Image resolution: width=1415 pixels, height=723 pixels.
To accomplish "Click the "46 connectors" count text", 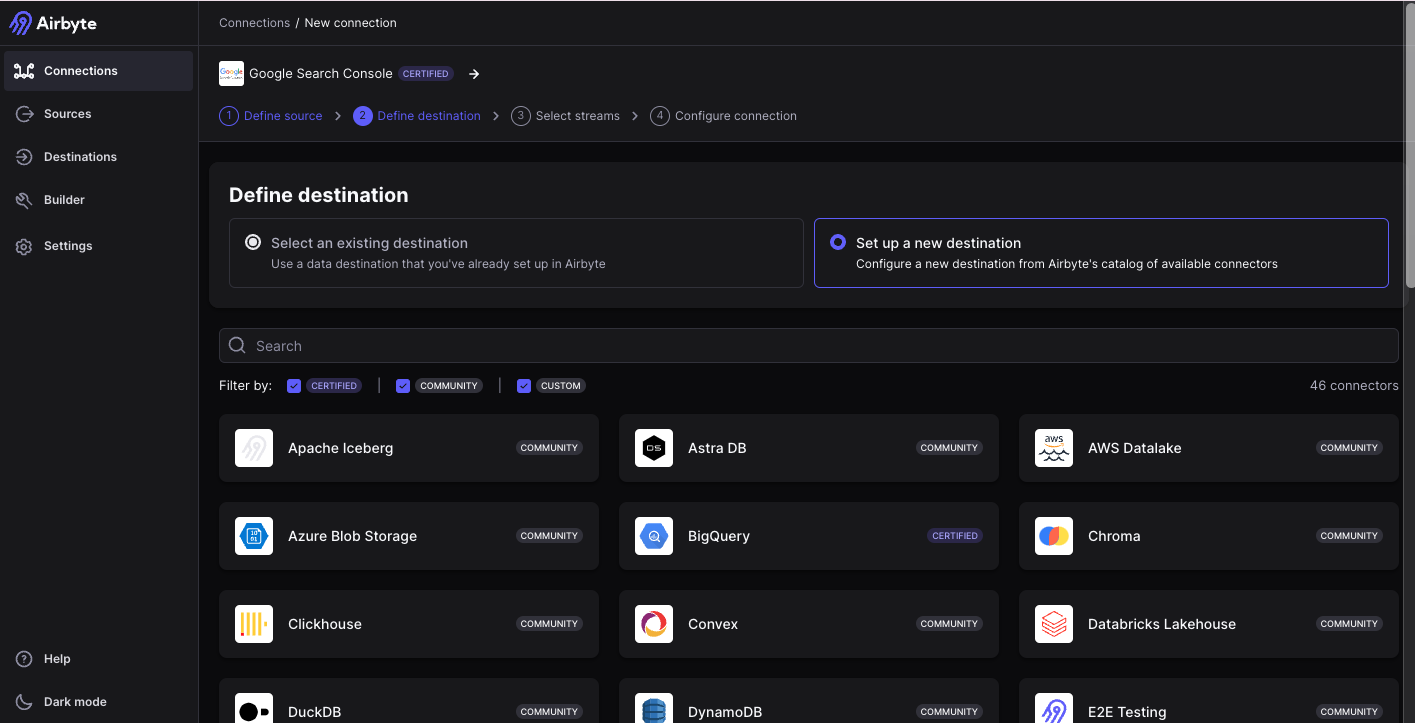I will [x=1354, y=386].
